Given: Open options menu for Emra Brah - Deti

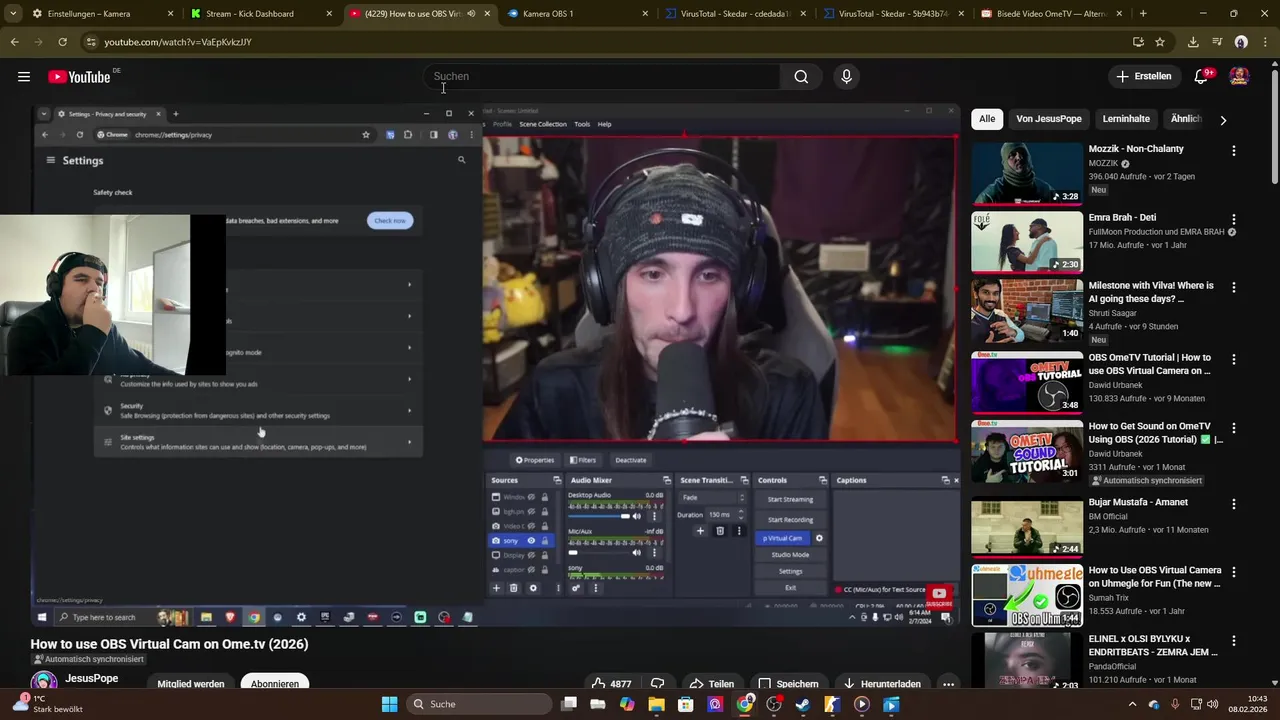Looking at the screenshot, I should pyautogui.click(x=1233, y=219).
